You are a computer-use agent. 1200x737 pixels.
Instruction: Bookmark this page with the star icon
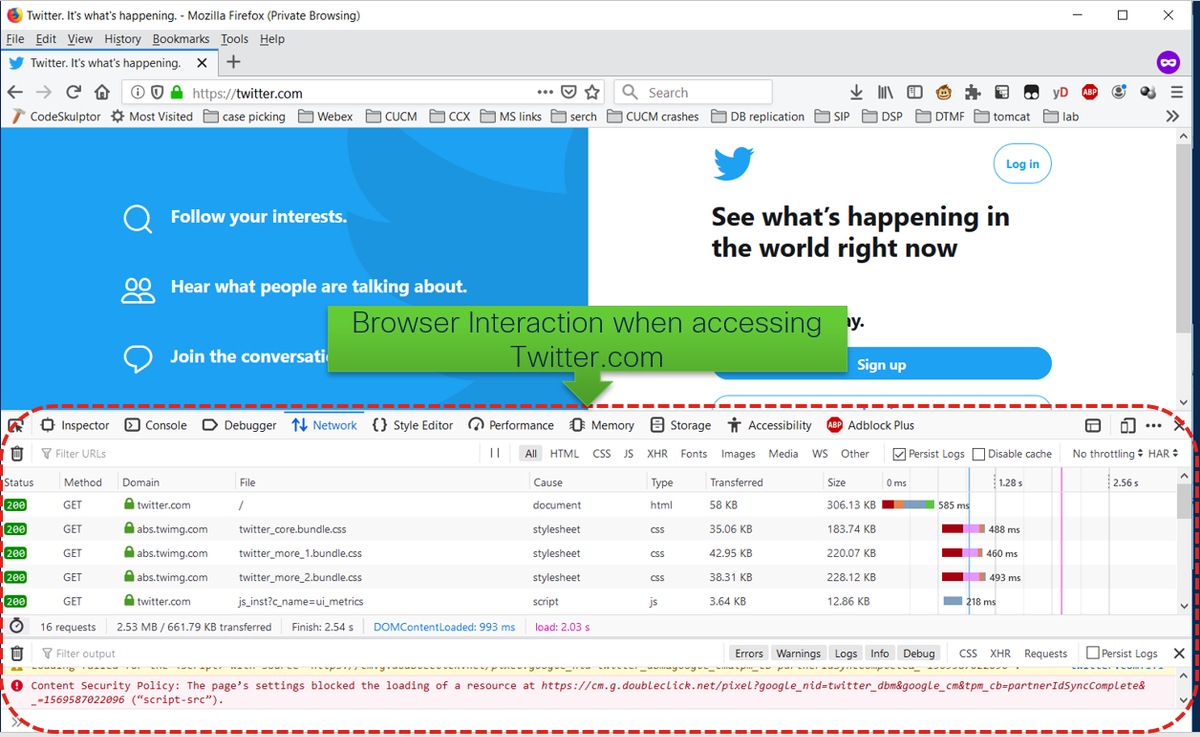coord(592,92)
